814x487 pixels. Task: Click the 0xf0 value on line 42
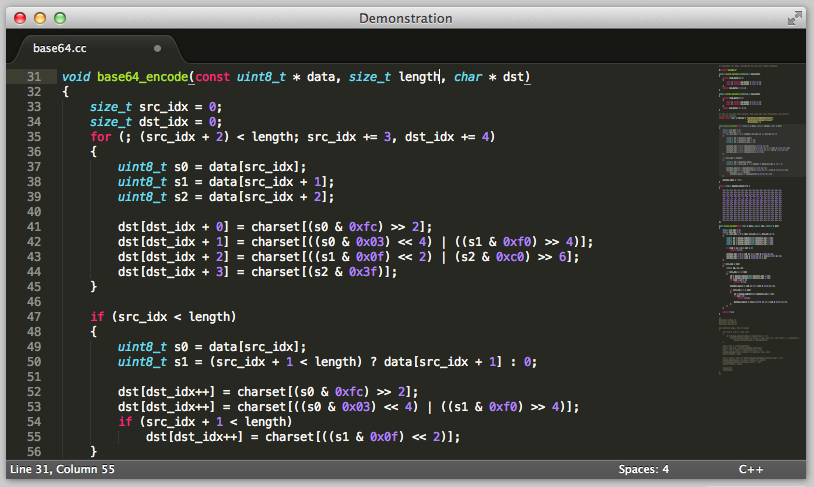(517, 242)
